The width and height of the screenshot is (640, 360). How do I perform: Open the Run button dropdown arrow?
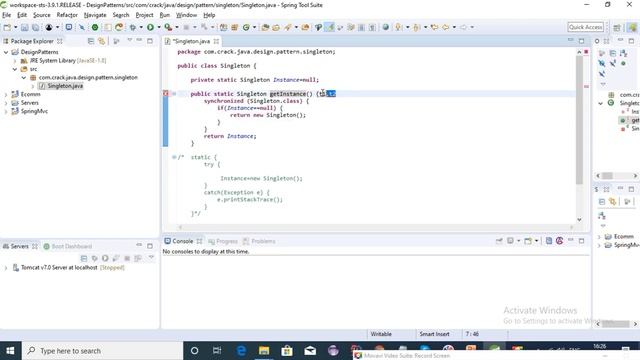[159, 27]
